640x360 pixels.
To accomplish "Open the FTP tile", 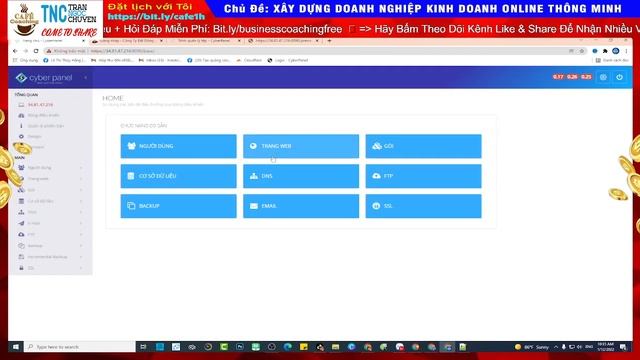I will [423, 176].
